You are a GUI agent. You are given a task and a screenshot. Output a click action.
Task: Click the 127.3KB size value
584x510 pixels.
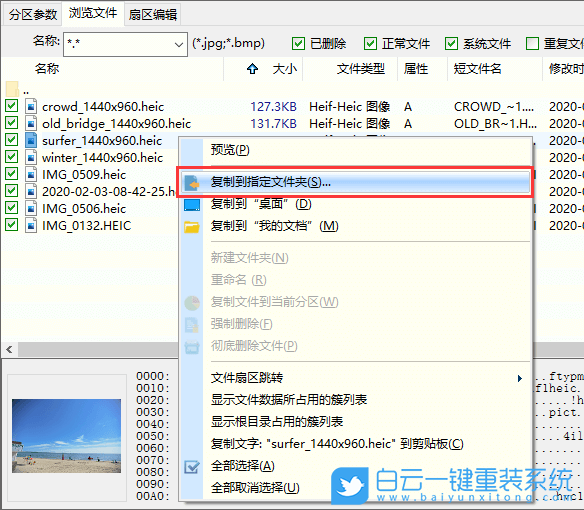pos(273,107)
